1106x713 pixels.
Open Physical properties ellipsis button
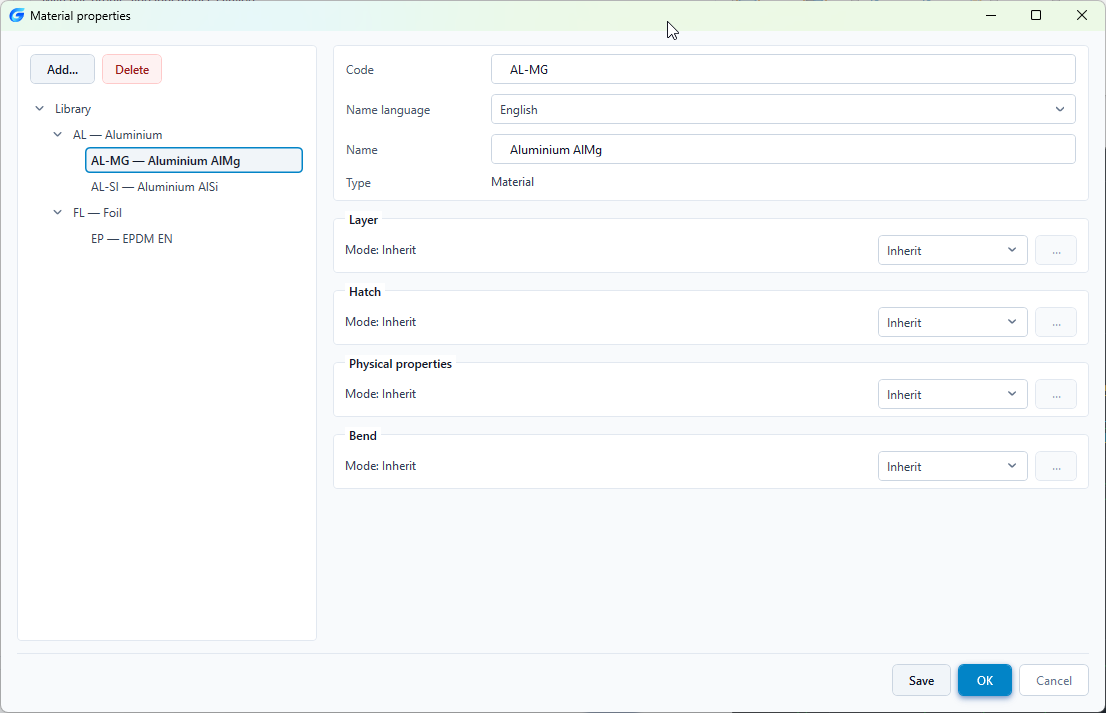(1056, 394)
